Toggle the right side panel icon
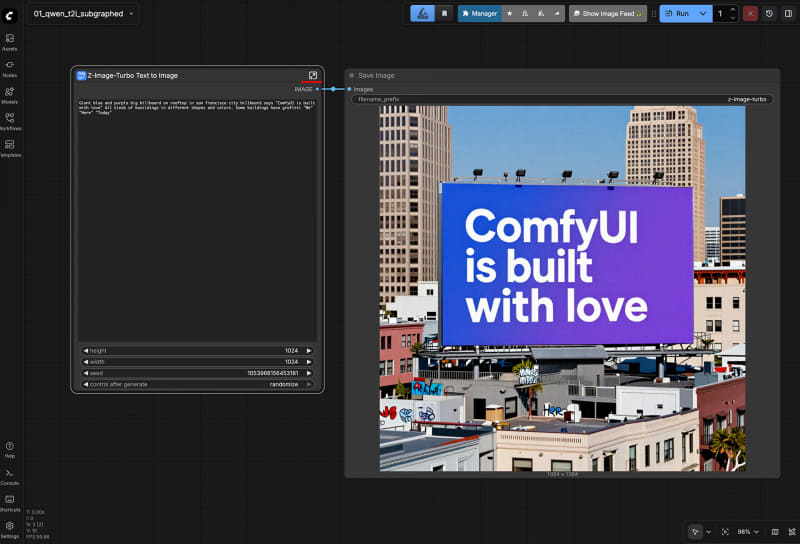This screenshot has width=800, height=544. 788,14
